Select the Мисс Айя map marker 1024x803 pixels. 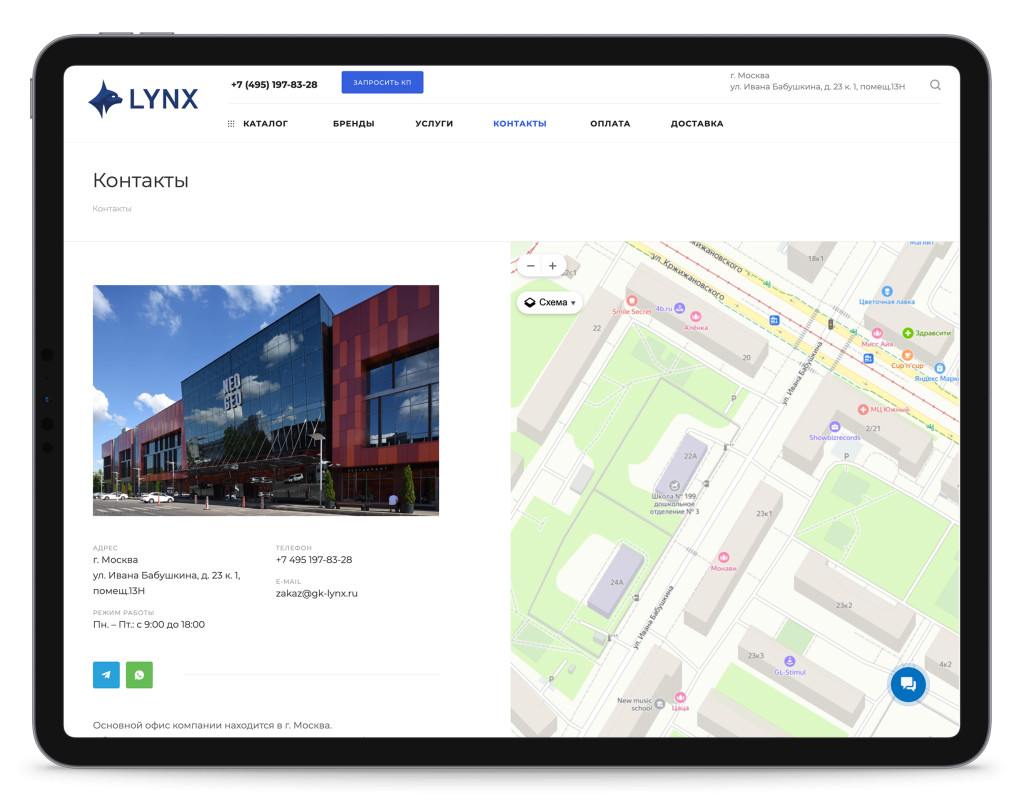(877, 333)
